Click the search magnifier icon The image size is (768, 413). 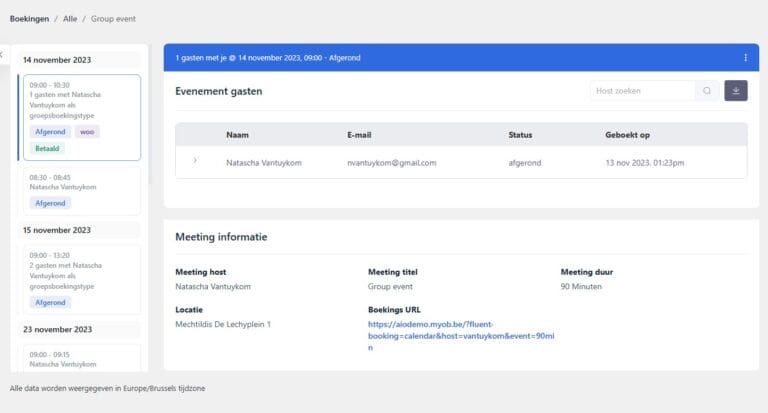(707, 91)
